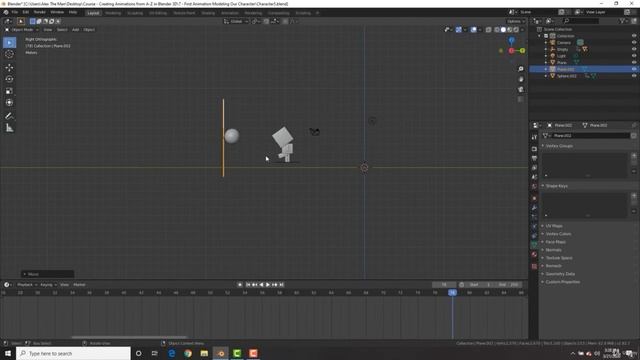The height and width of the screenshot is (360, 640).
Task: Open the Render properties tab
Action: pyautogui.click(x=534, y=149)
